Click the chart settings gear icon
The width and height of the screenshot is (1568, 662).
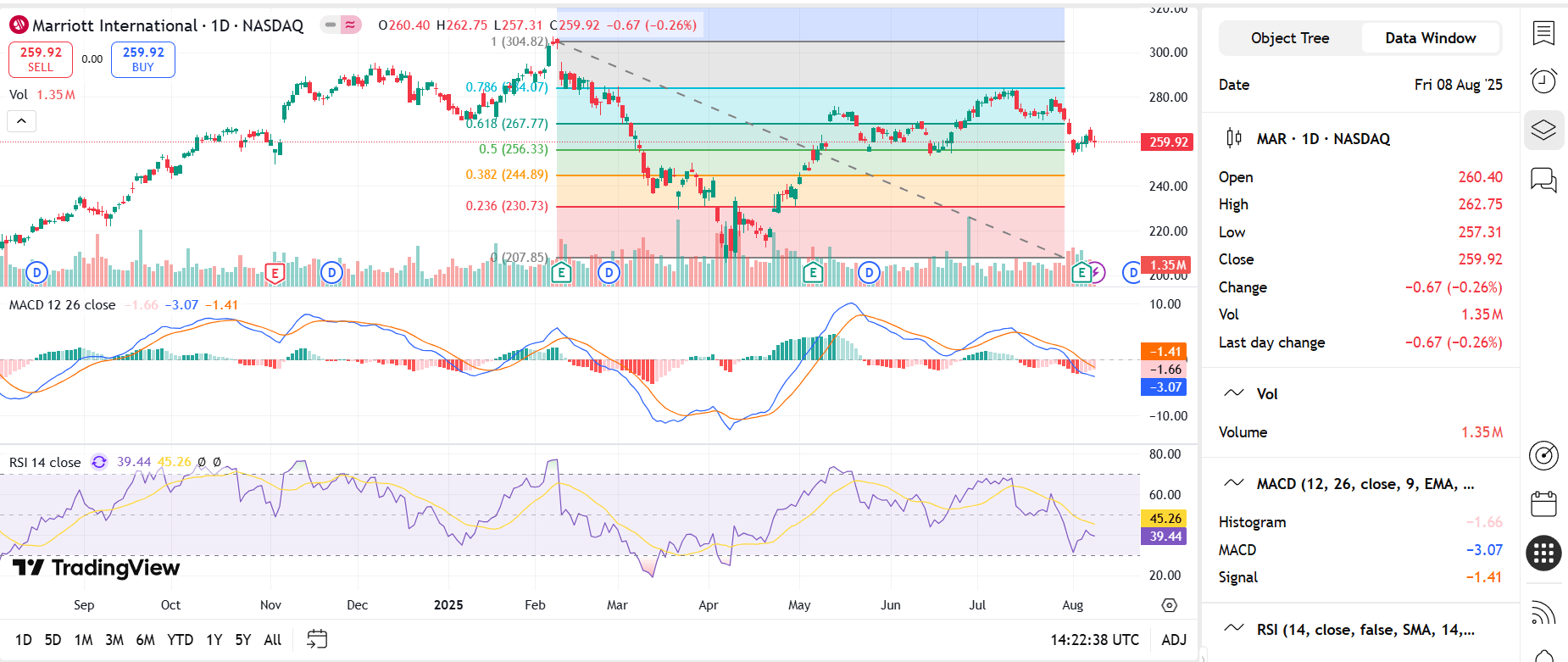point(1170,605)
